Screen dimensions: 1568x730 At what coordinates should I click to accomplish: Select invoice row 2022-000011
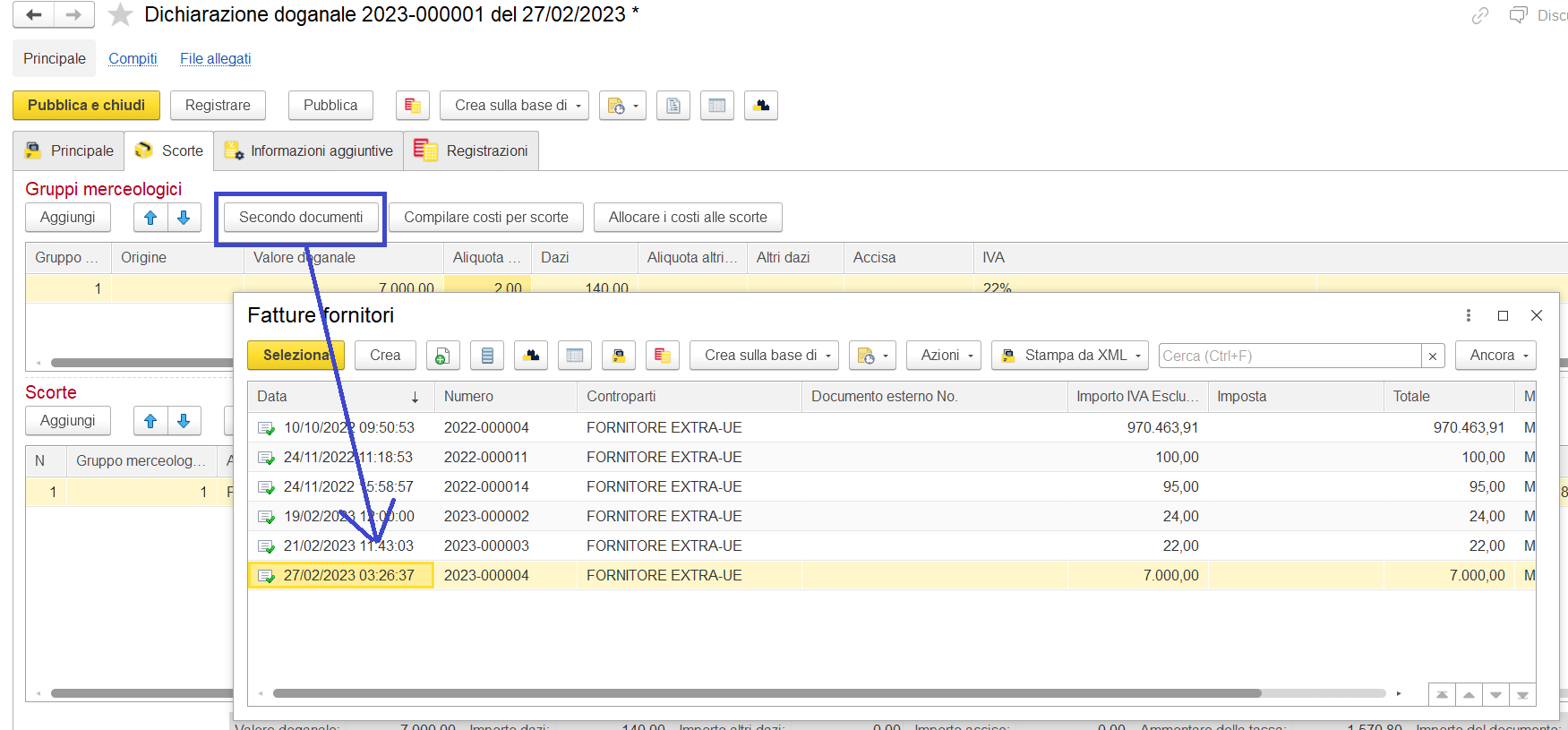891,457
